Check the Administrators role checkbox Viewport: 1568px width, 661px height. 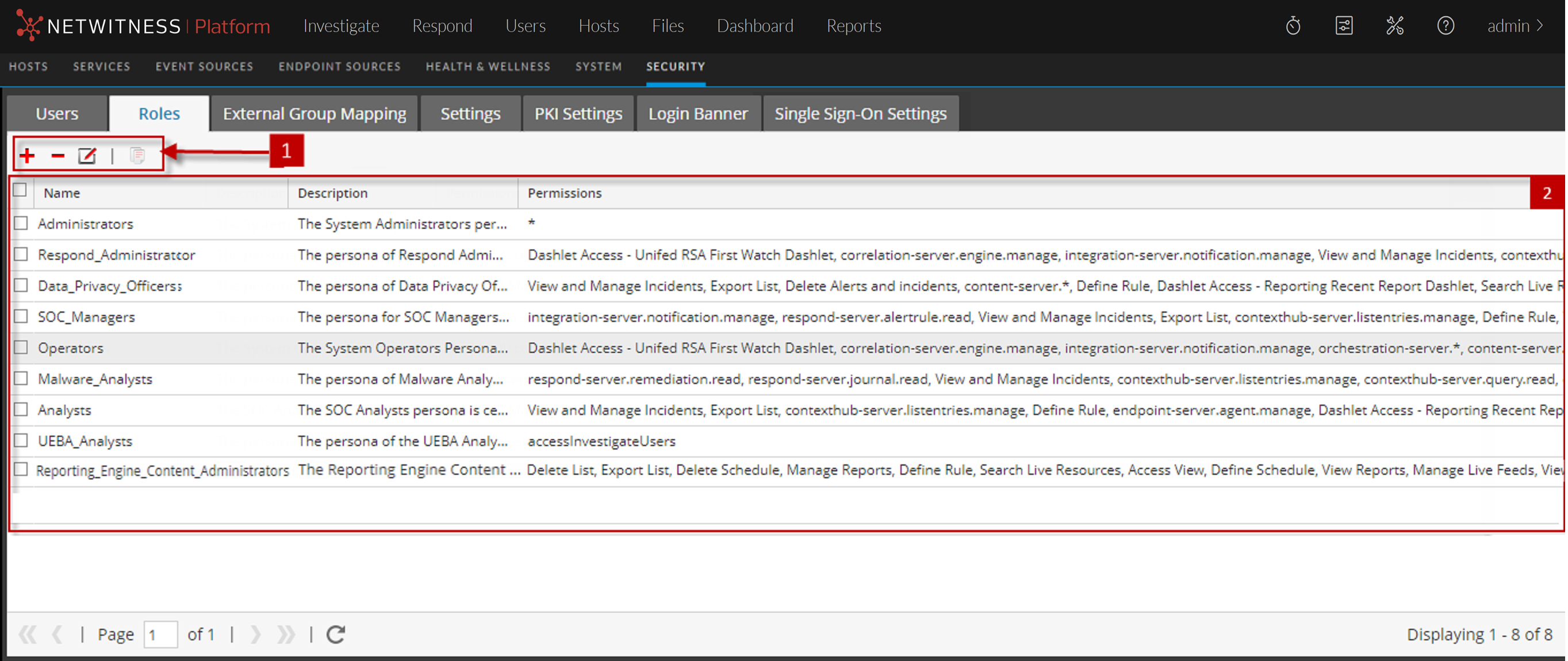(x=21, y=224)
